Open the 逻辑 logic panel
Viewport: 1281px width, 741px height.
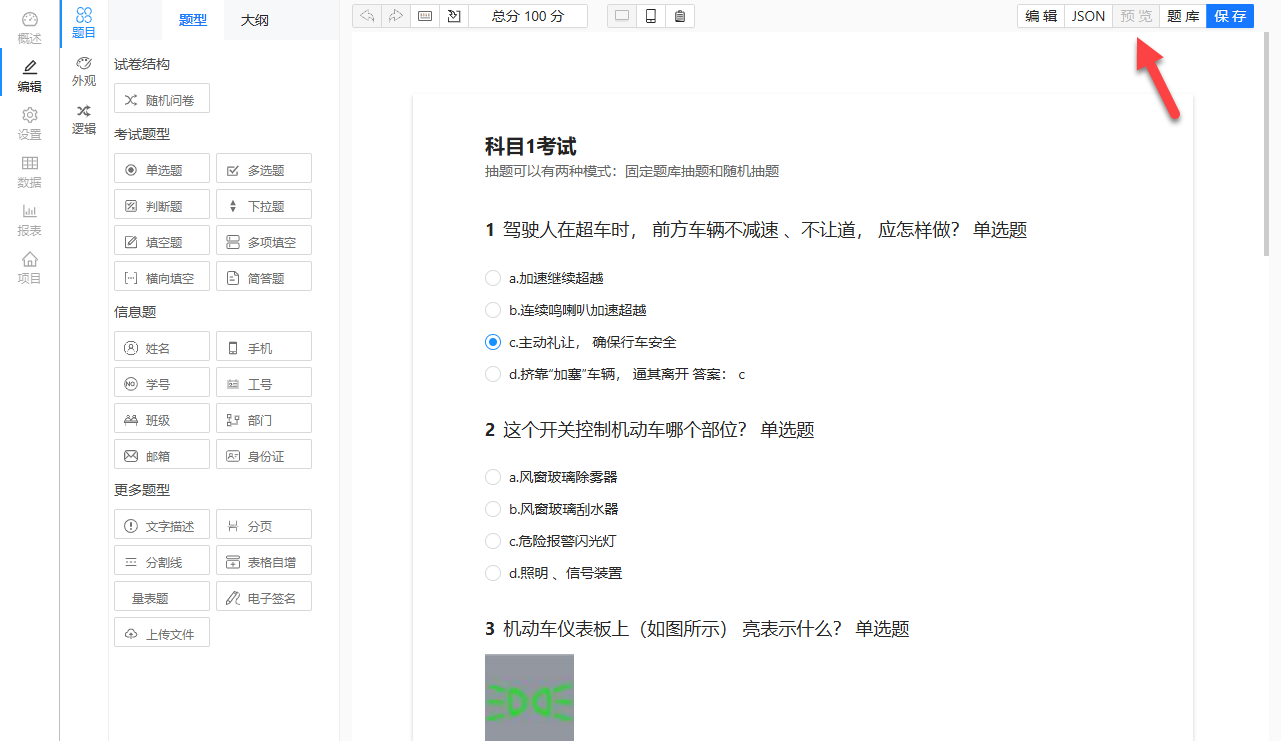click(x=84, y=119)
